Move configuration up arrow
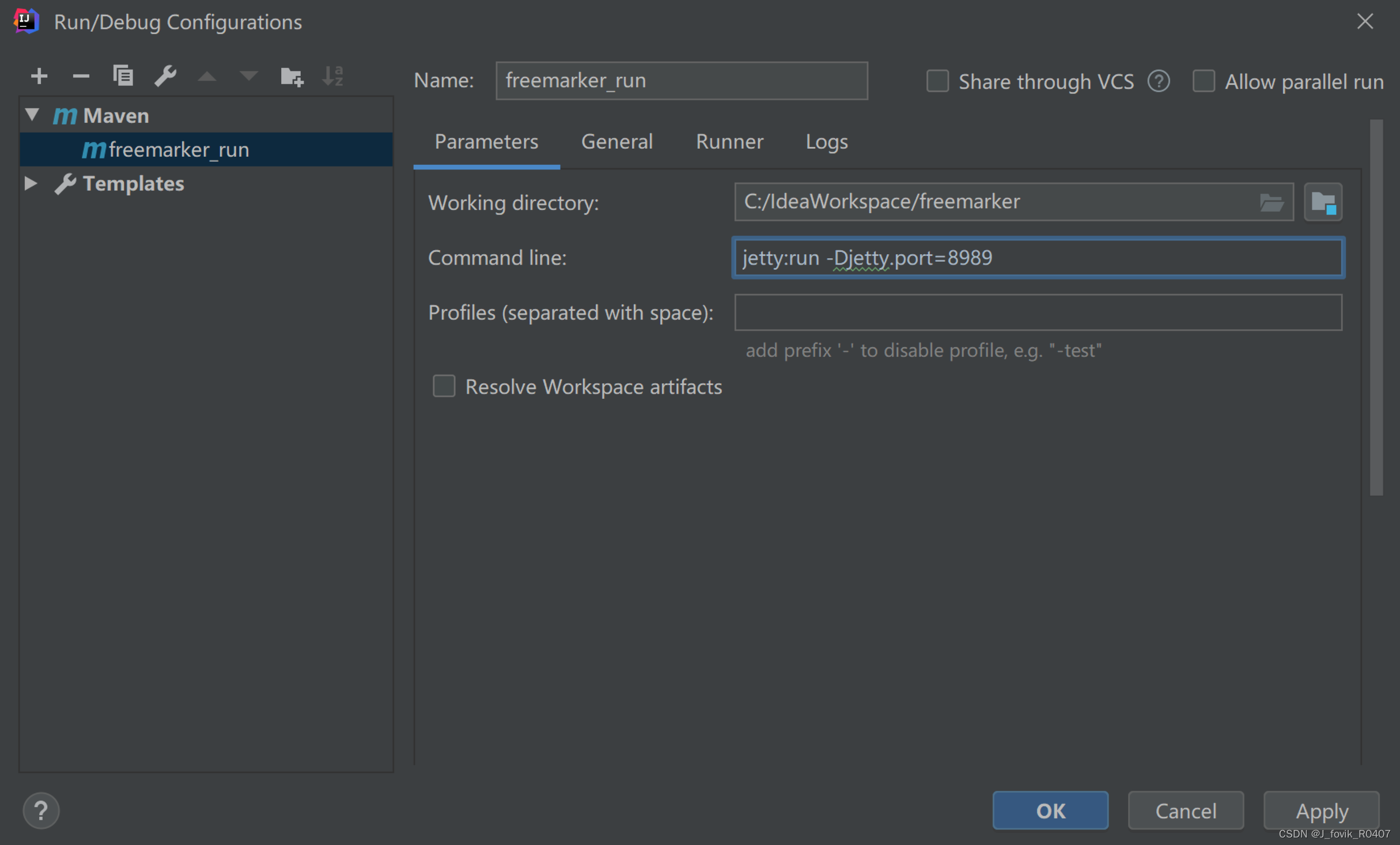Screen dimensions: 1400x845 click(x=207, y=76)
